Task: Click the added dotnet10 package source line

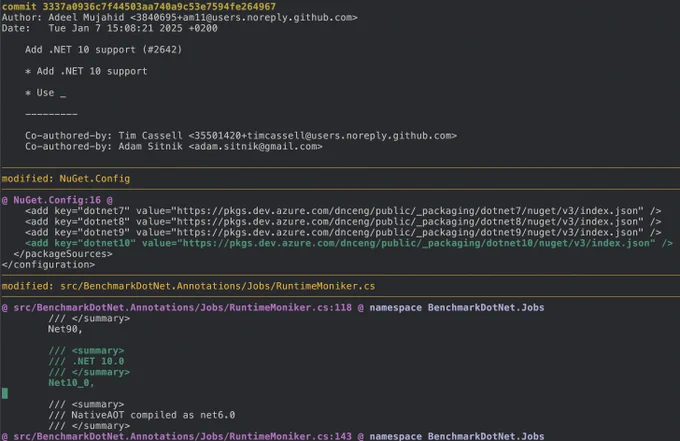Action: [349, 243]
